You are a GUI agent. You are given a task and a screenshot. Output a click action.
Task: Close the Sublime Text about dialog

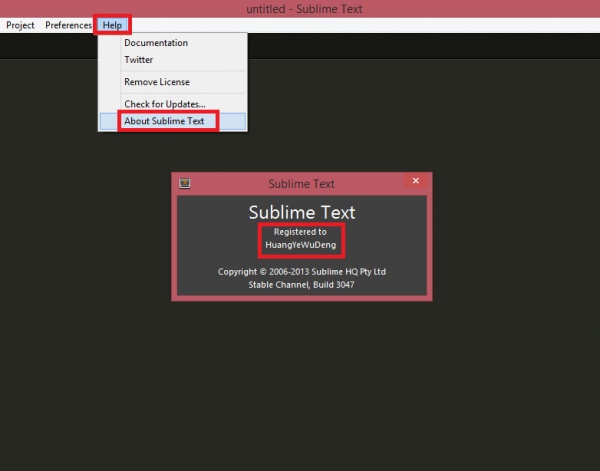[416, 181]
